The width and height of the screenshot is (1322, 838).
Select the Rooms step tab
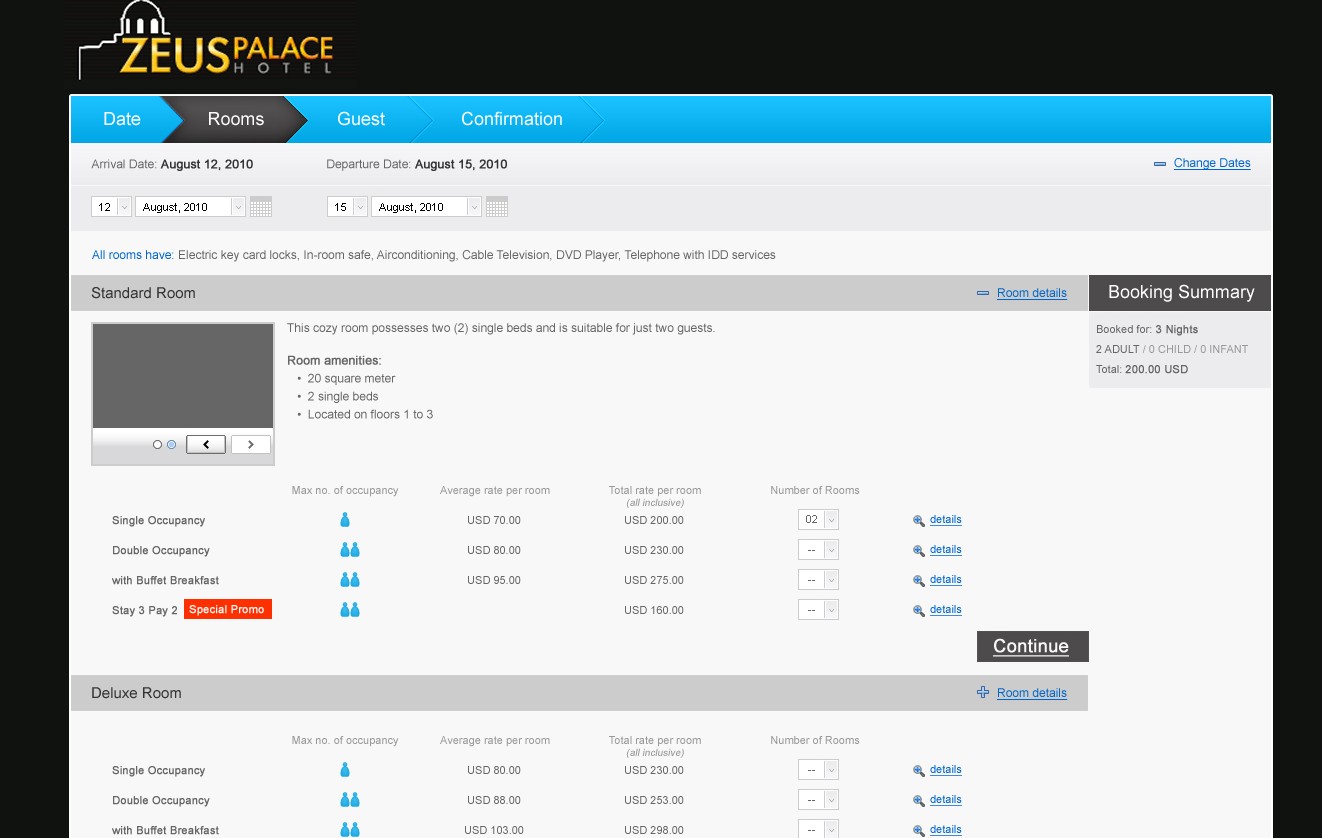pyautogui.click(x=236, y=119)
